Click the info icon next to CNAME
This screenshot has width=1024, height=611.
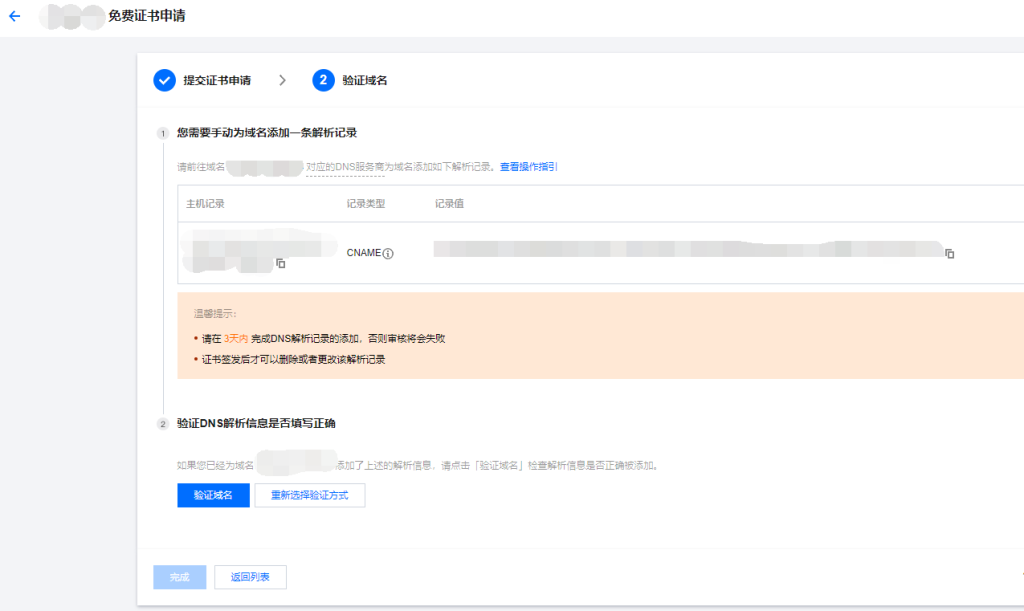point(388,254)
